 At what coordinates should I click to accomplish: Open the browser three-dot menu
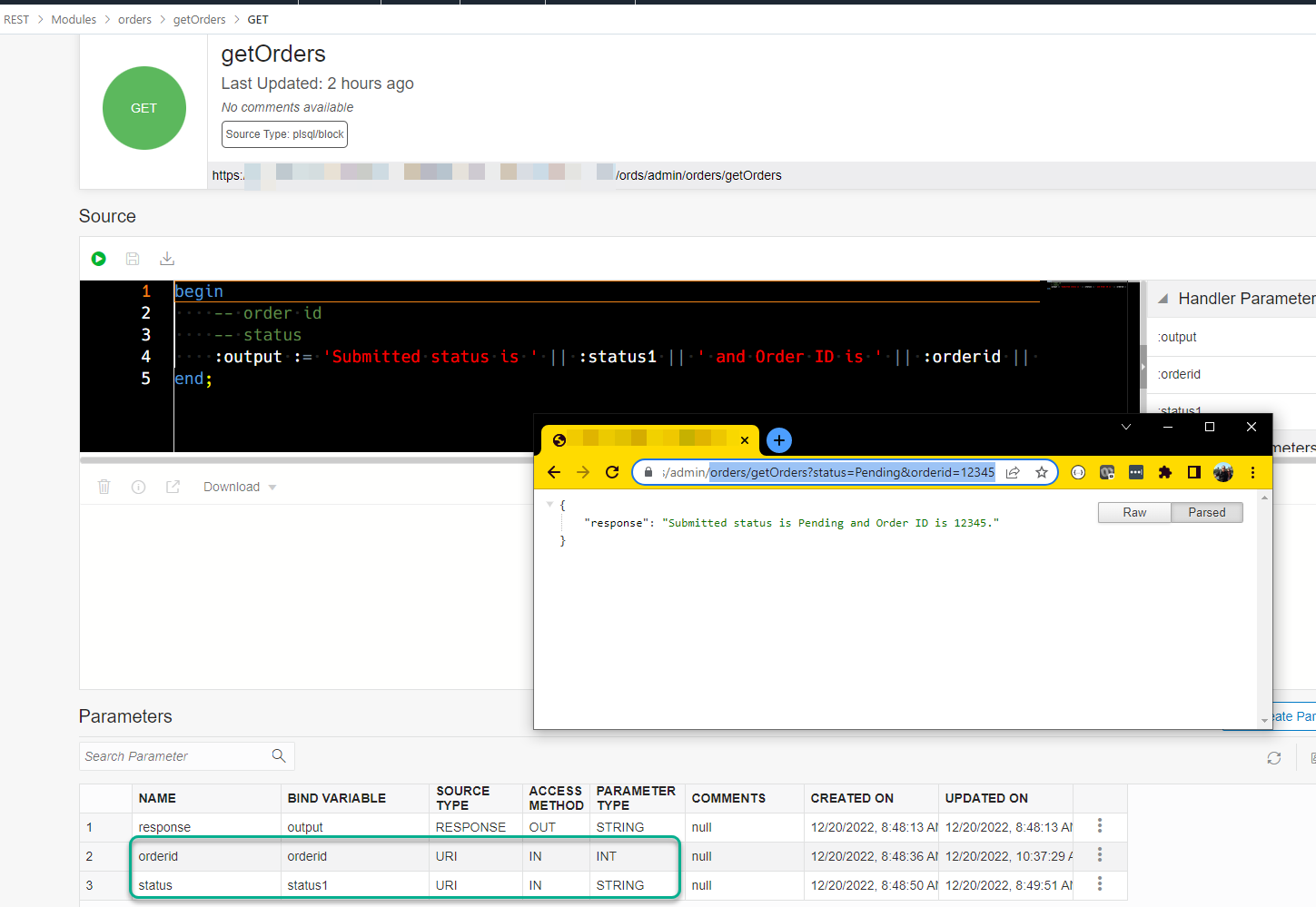(x=1252, y=472)
